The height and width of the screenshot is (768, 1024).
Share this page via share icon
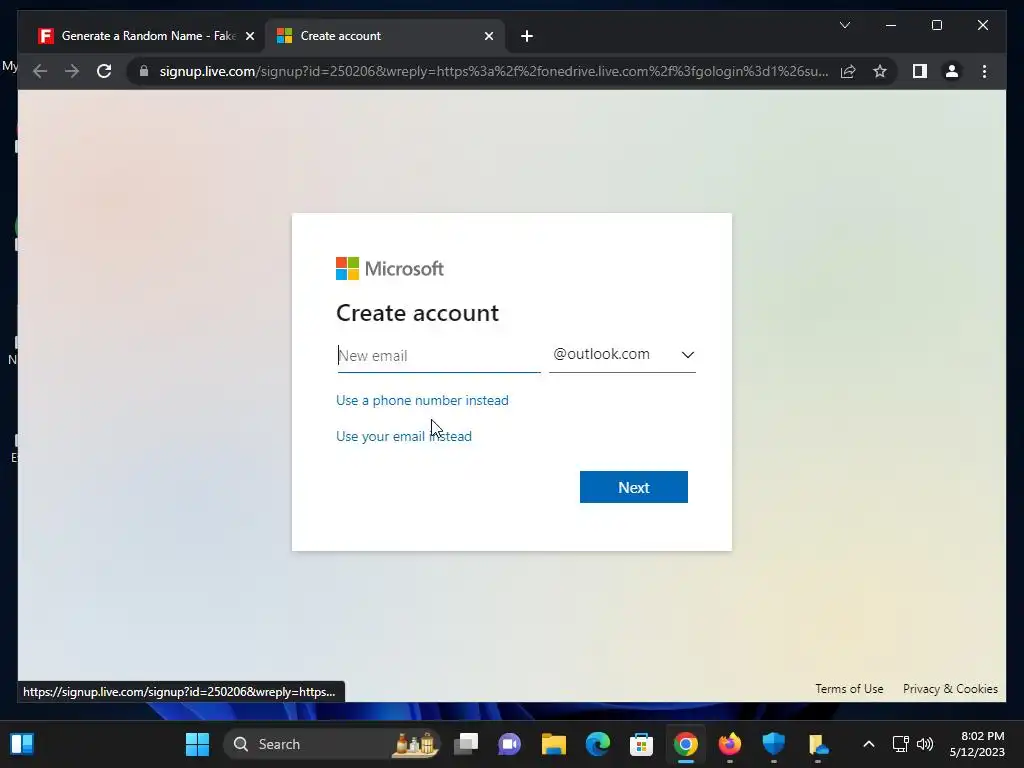tap(848, 71)
